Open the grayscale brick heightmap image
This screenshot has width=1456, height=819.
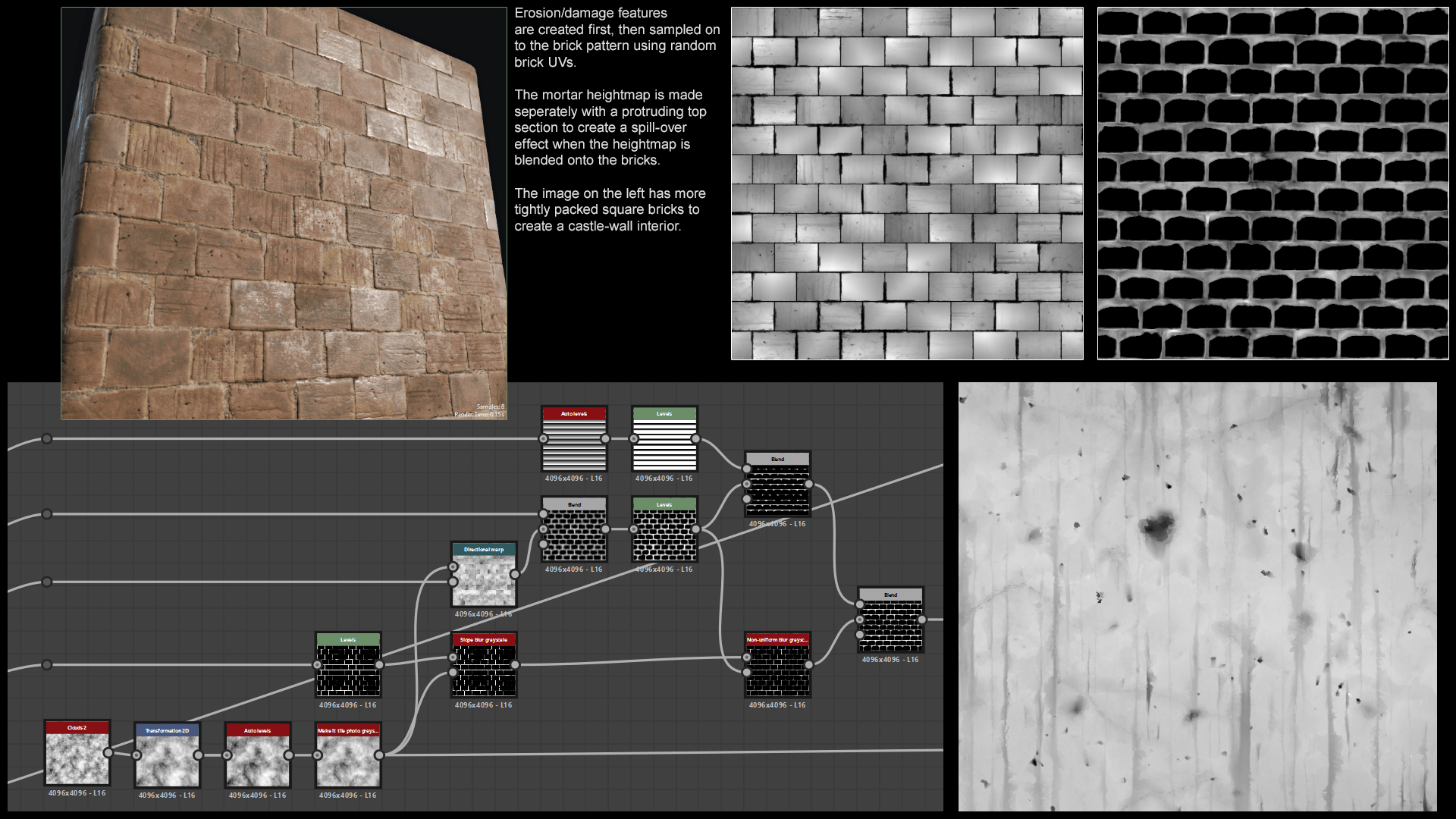(x=907, y=184)
